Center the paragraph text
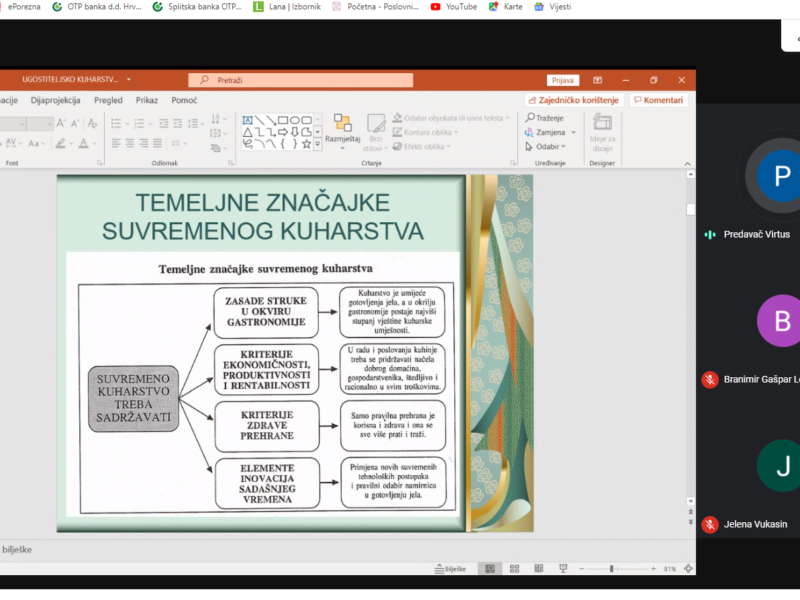Viewport: 800px width, 600px height. point(130,143)
